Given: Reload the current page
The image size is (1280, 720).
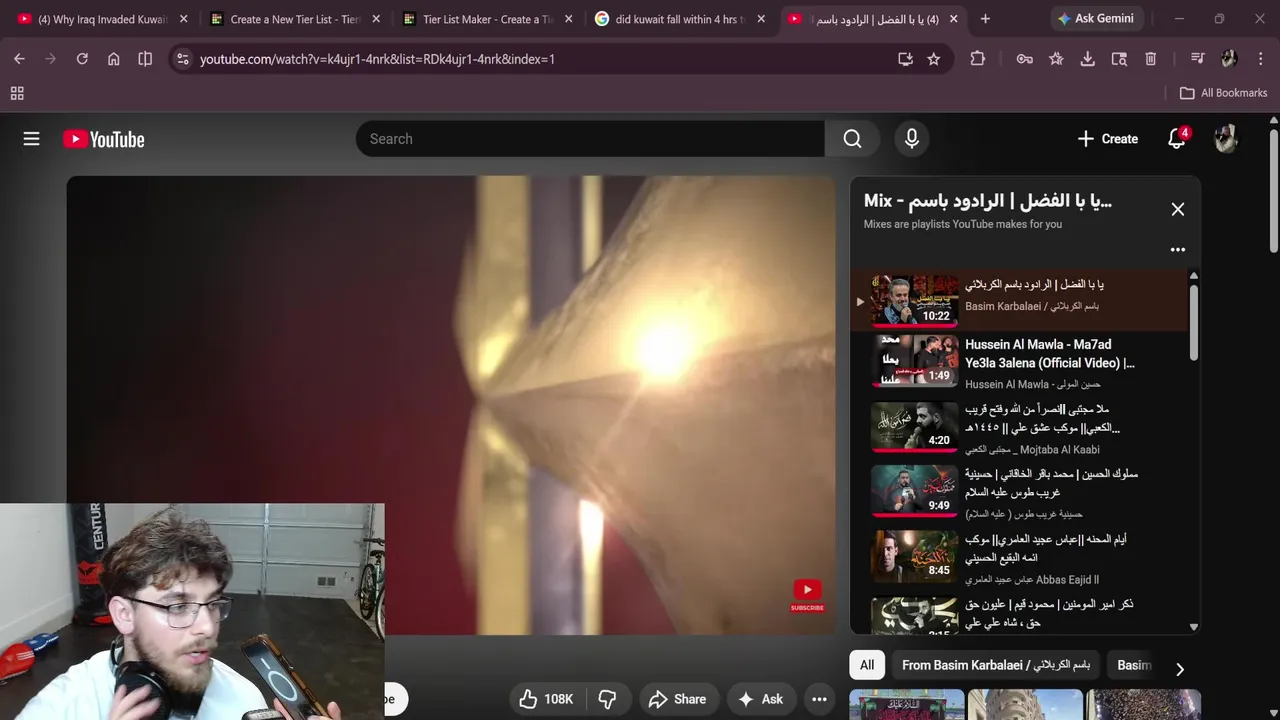Looking at the screenshot, I should [x=82, y=59].
